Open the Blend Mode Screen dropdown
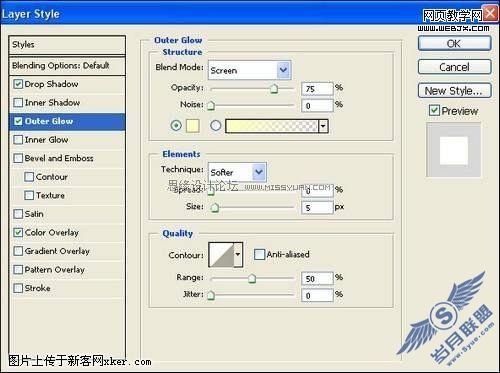Image resolution: width=500 pixels, height=373 pixels. 250,70
